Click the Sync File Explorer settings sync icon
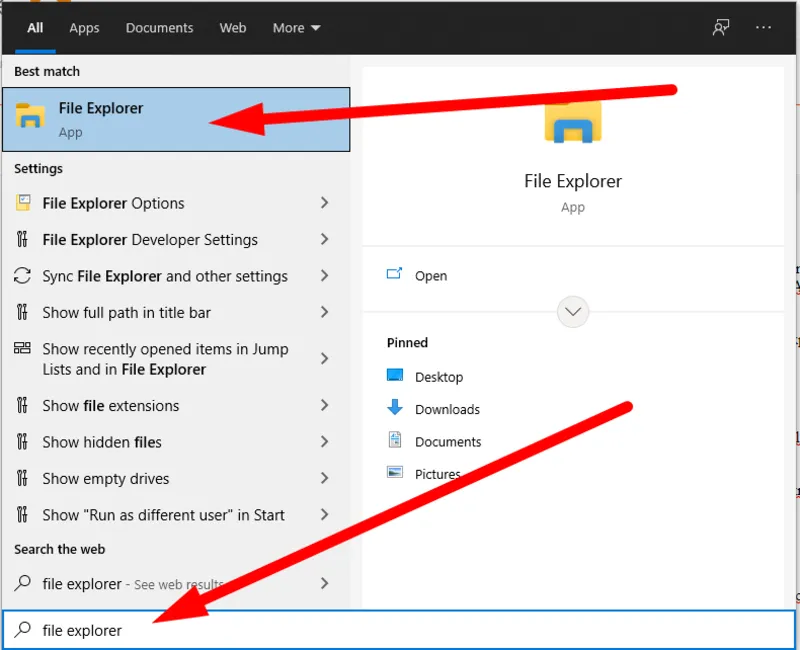The image size is (800, 650). (22, 276)
